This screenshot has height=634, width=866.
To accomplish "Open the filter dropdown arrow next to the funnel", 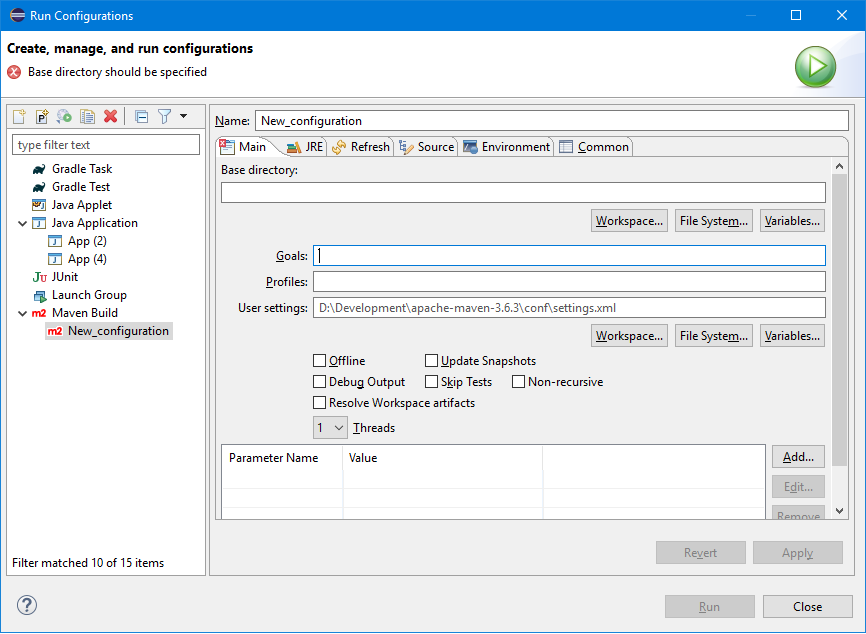I will tap(183, 117).
